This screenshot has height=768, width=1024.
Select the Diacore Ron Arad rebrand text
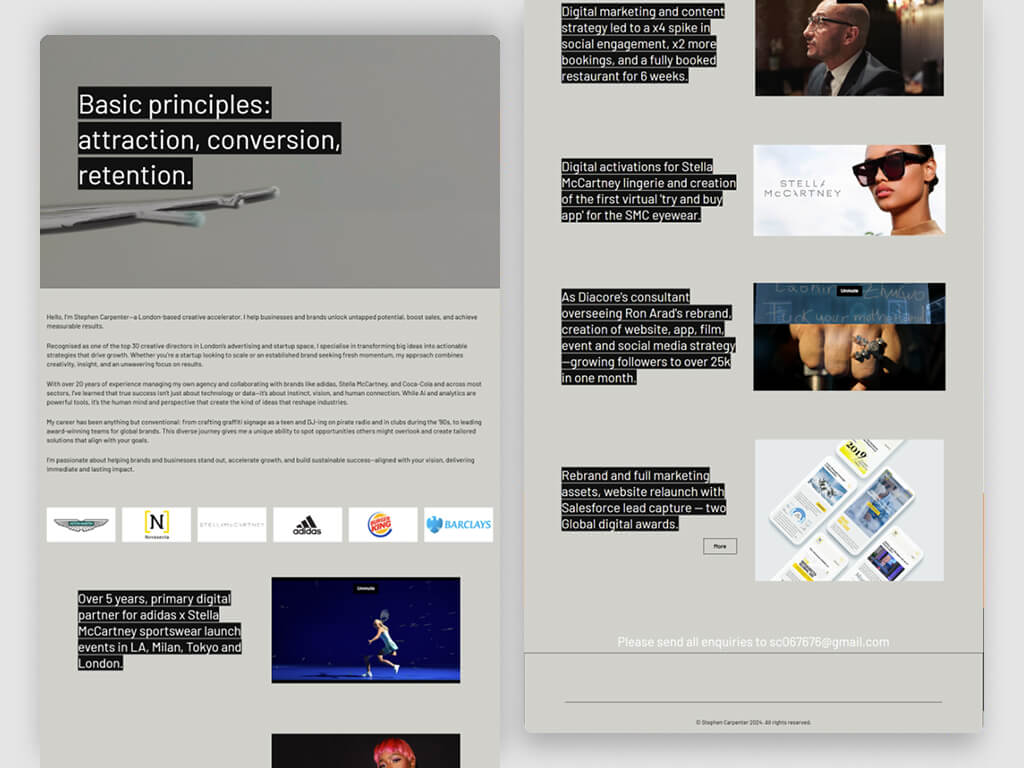pos(647,337)
